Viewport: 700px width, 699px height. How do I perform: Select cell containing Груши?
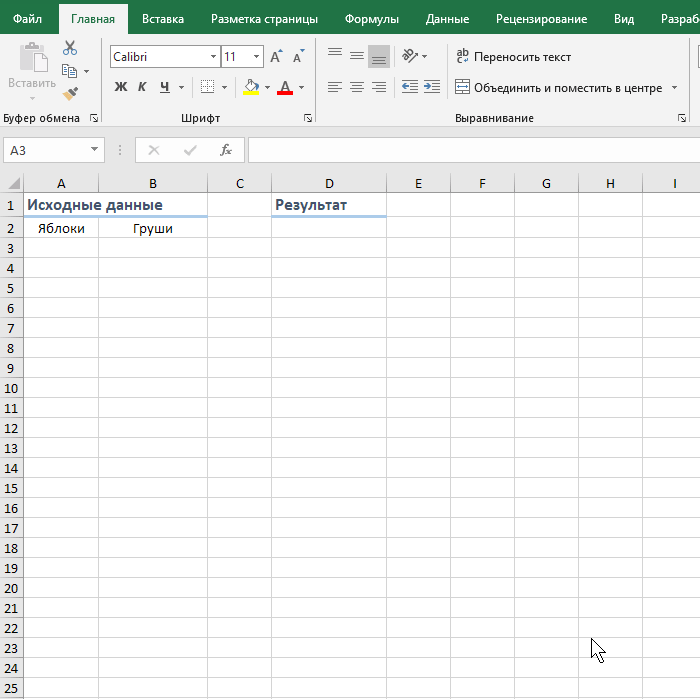click(x=153, y=228)
